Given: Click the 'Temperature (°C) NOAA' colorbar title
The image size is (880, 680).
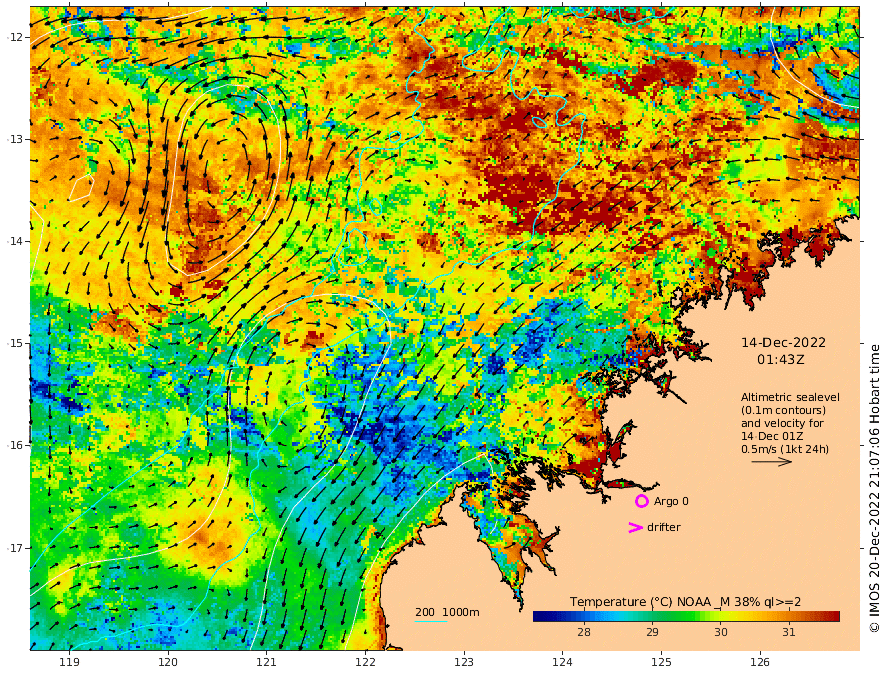Looking at the screenshot, I should (686, 601).
